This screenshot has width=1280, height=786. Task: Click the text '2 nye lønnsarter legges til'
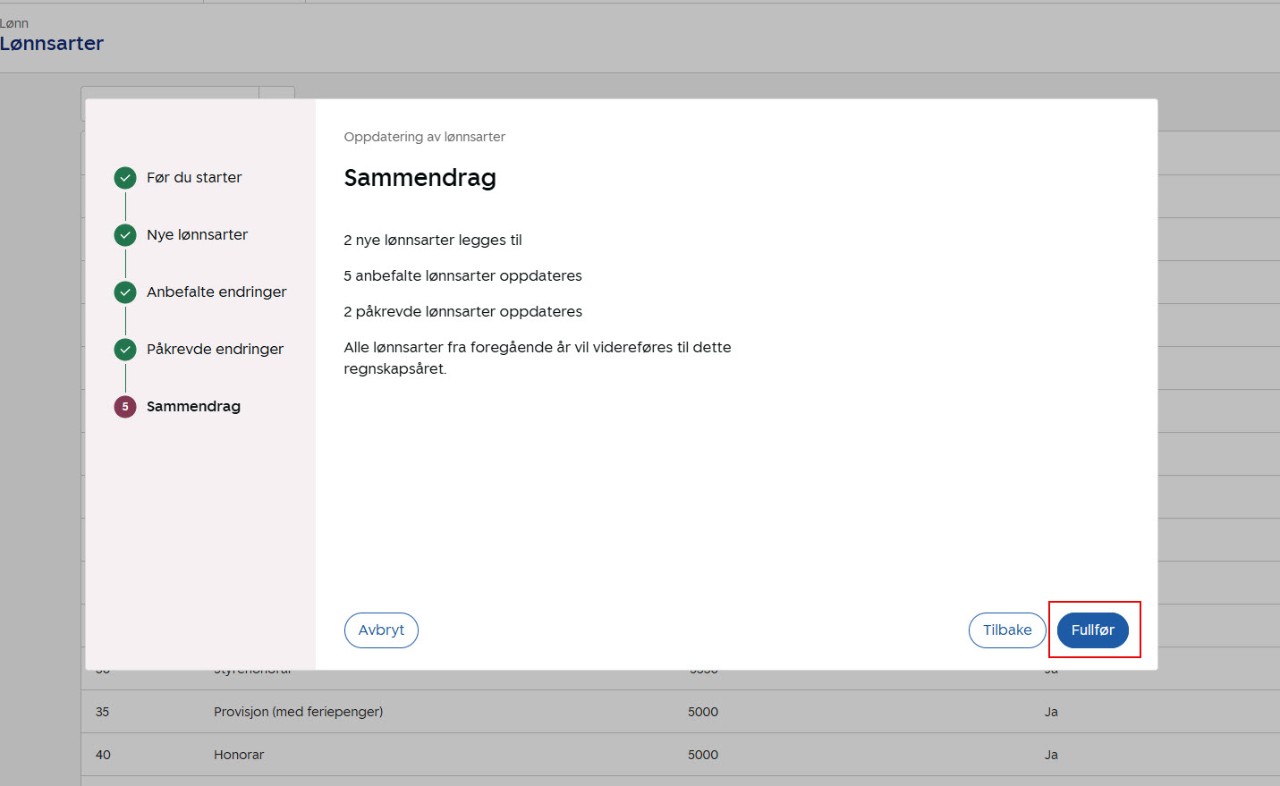433,240
